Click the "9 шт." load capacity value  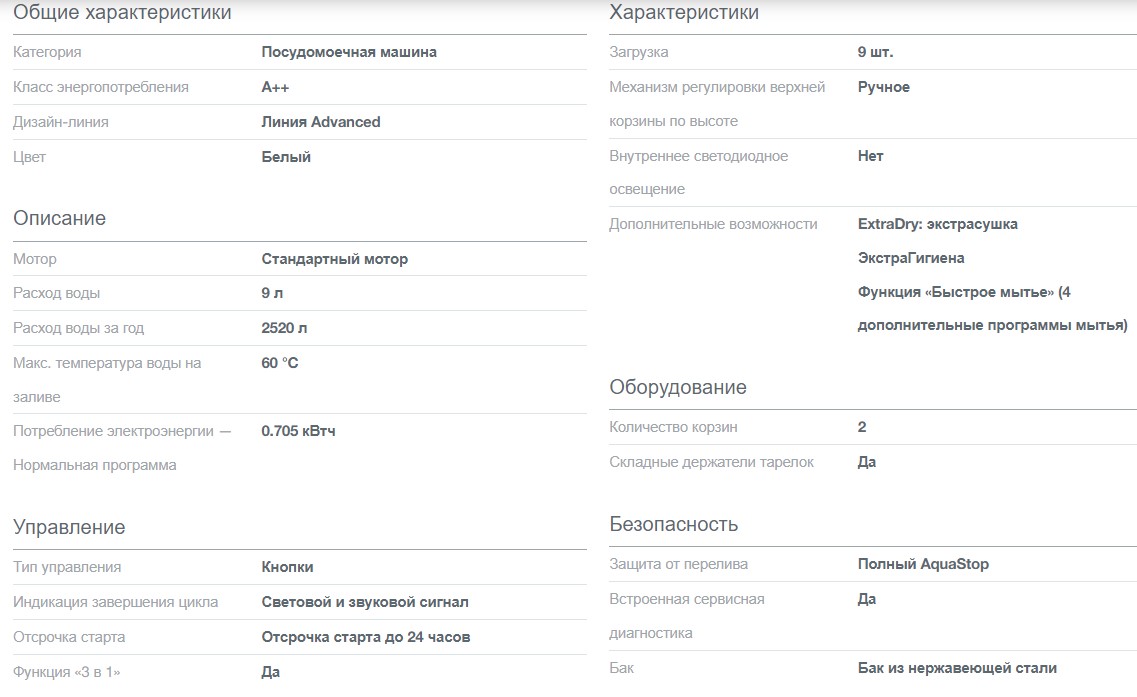click(875, 52)
